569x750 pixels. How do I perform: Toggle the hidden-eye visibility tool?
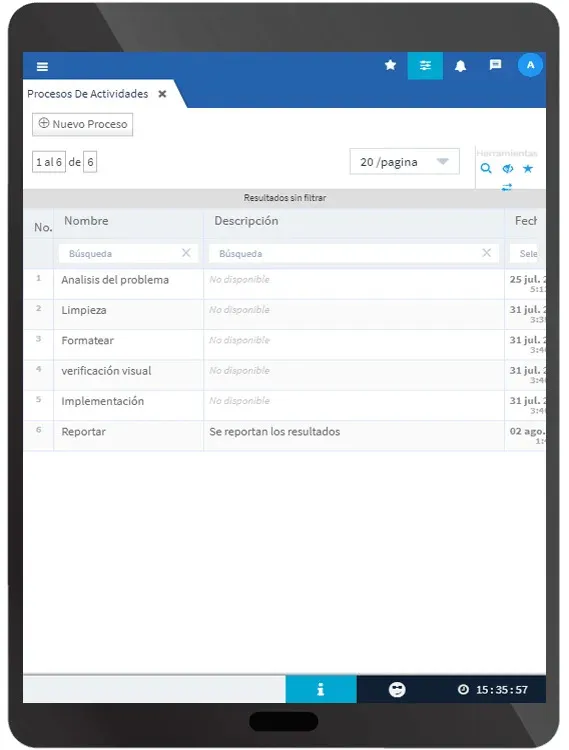point(507,168)
